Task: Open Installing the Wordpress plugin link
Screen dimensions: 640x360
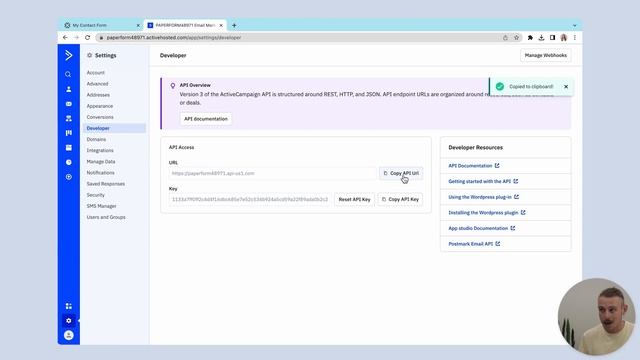Action: click(x=487, y=213)
